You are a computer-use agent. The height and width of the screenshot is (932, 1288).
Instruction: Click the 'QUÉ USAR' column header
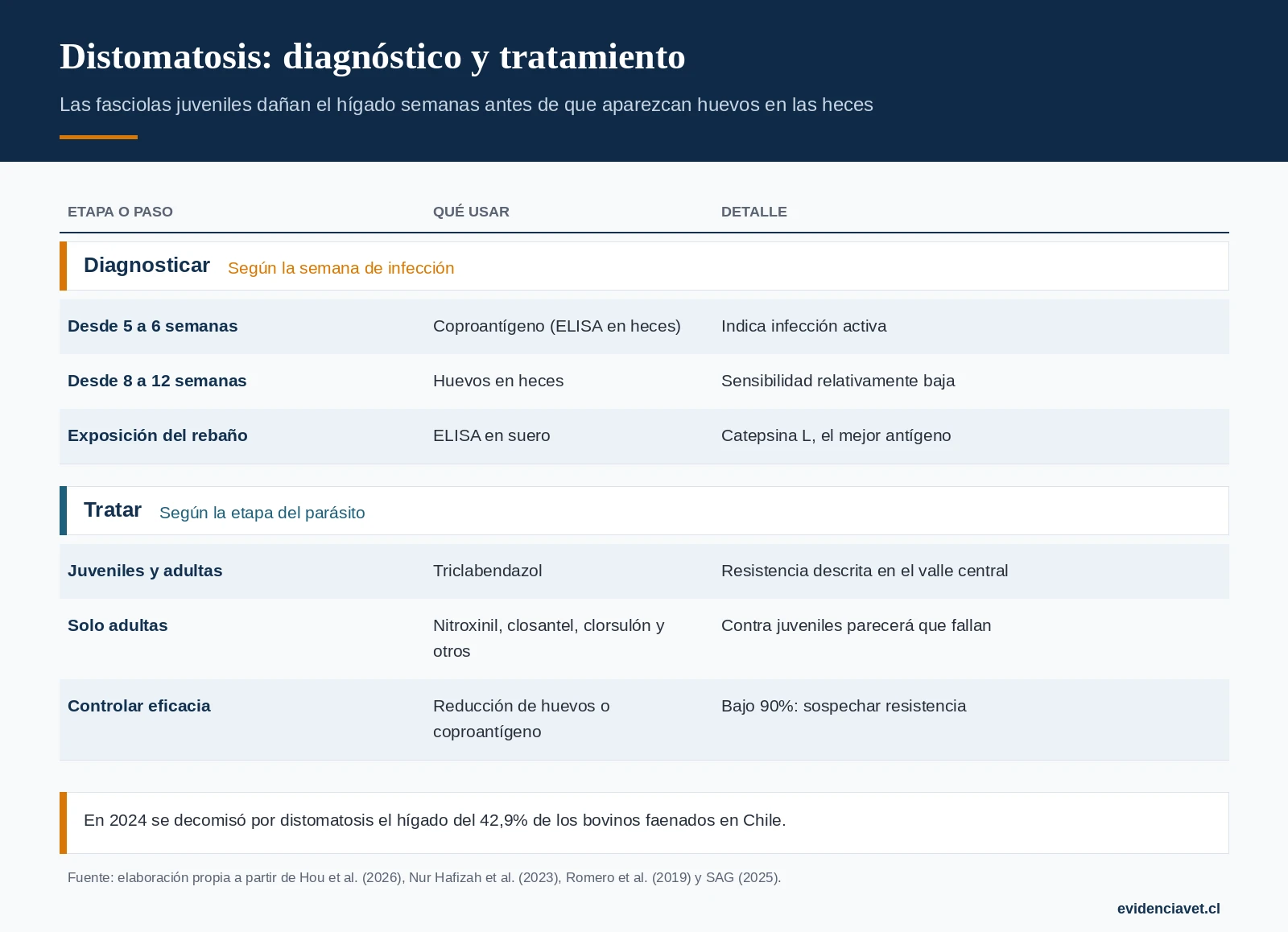tap(471, 212)
